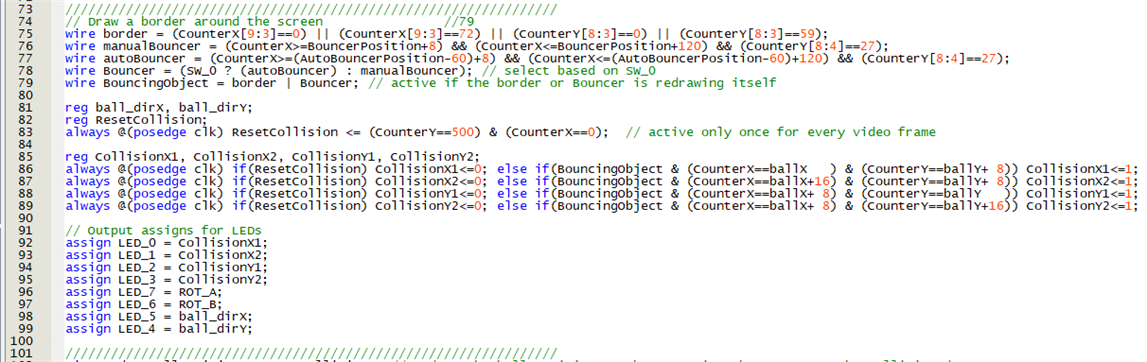The image size is (1147, 362).
Task: Click 'assign LED_0 = CollisionX1;'
Action: tap(166, 244)
